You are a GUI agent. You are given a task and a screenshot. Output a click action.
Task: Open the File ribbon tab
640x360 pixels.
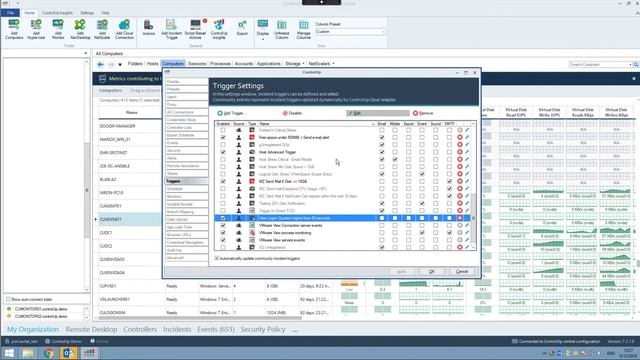click(10, 13)
